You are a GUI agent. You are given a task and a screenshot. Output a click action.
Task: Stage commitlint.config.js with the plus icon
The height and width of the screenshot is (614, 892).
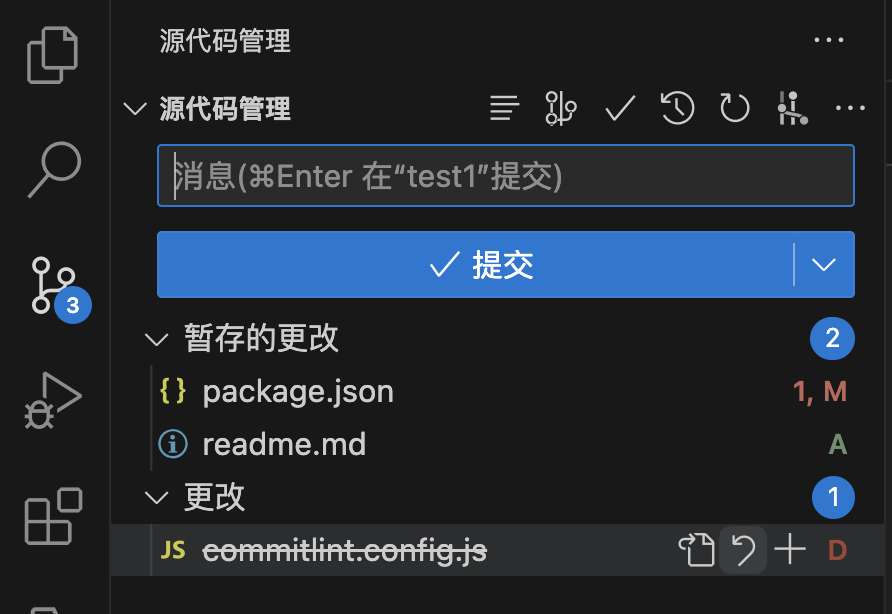[790, 550]
